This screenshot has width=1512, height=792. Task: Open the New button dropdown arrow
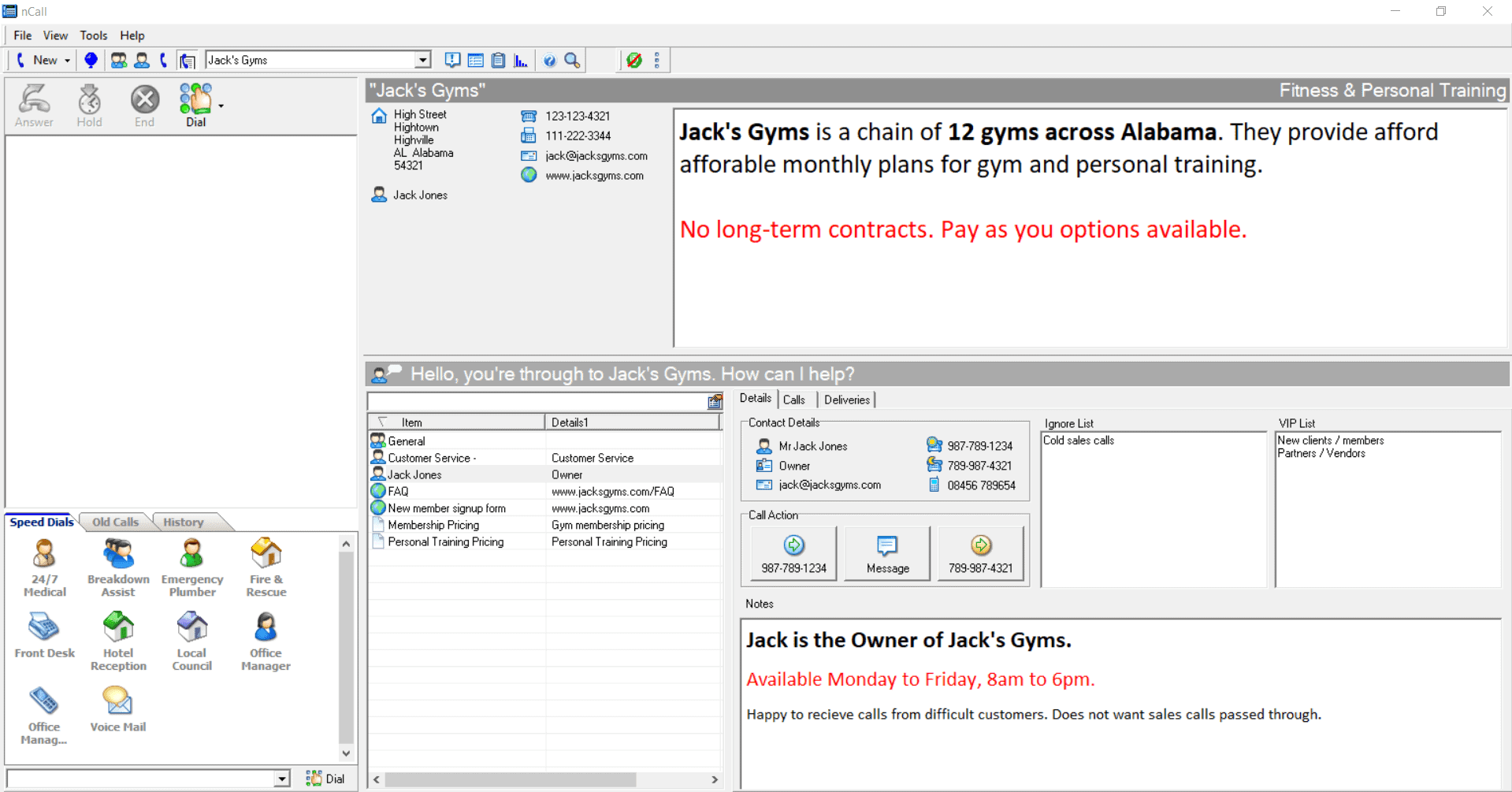(68, 61)
